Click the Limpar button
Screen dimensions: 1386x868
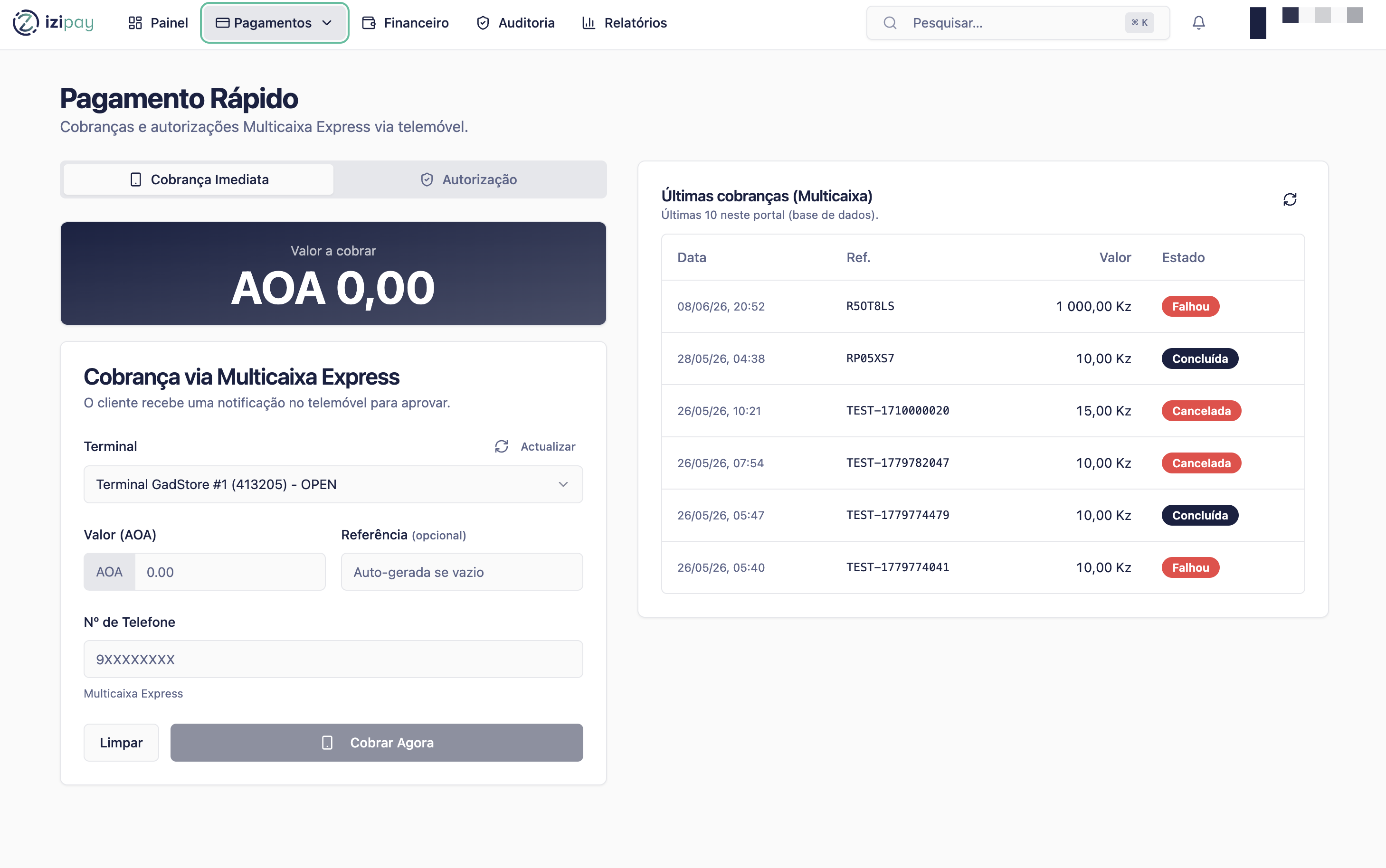[121, 742]
